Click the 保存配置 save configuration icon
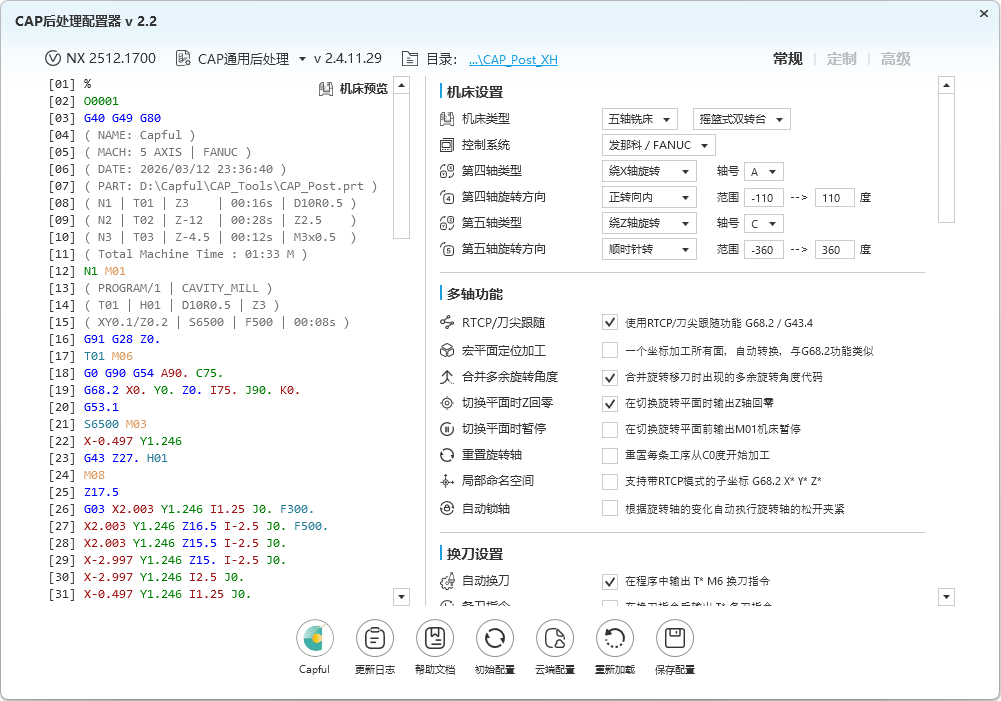The image size is (1001, 701). tap(674, 638)
